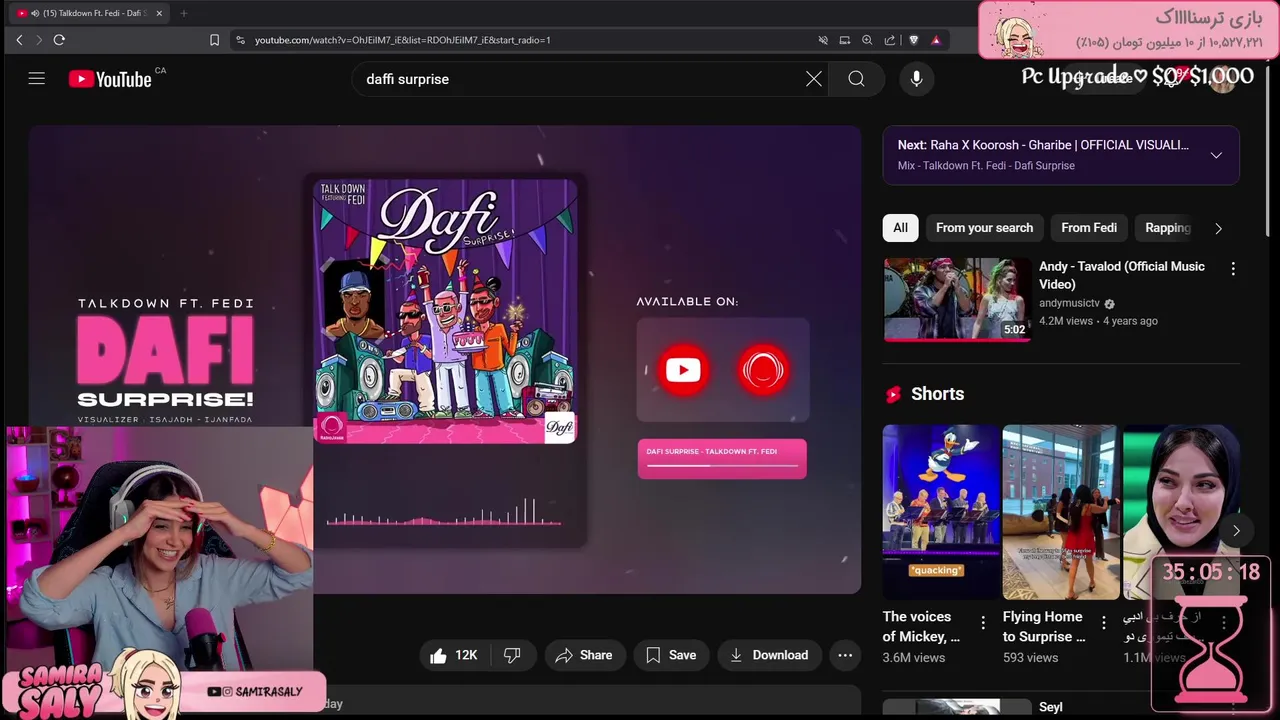This screenshot has width=1280, height=720.
Task: Open Flying Home to Surprise short thumbnail
Action: tap(1061, 512)
